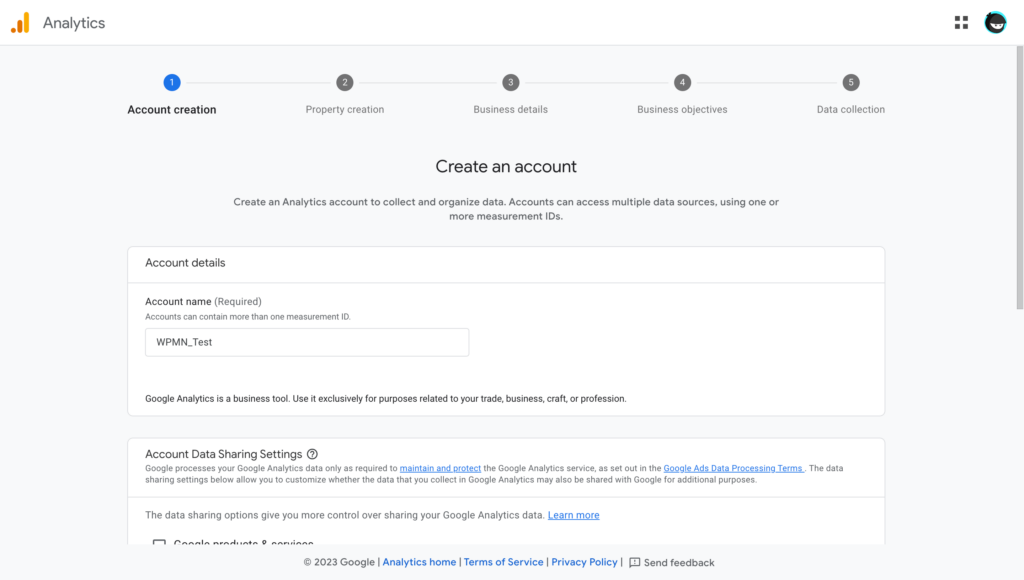The height and width of the screenshot is (580, 1024).
Task: Click the step 4 circle for Business objectives
Action: pyautogui.click(x=682, y=83)
